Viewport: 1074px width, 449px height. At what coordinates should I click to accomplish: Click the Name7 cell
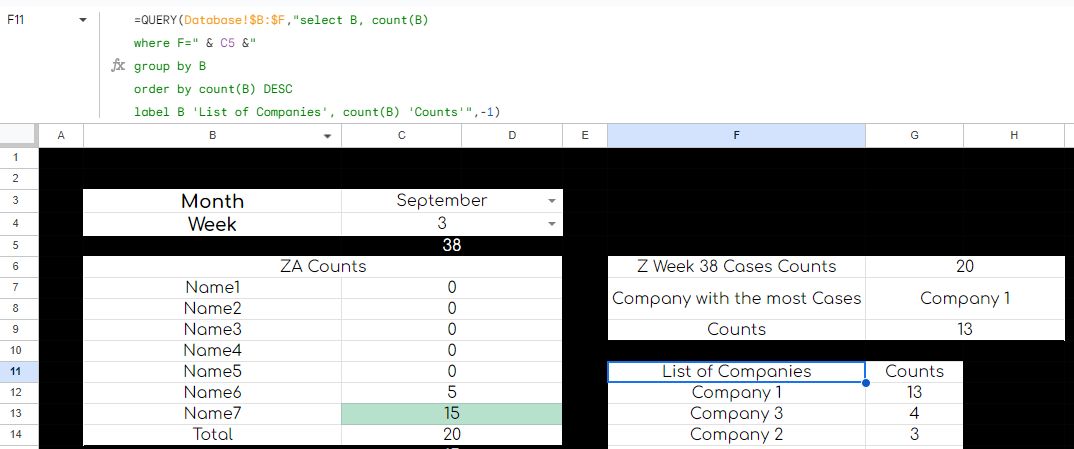[212, 413]
